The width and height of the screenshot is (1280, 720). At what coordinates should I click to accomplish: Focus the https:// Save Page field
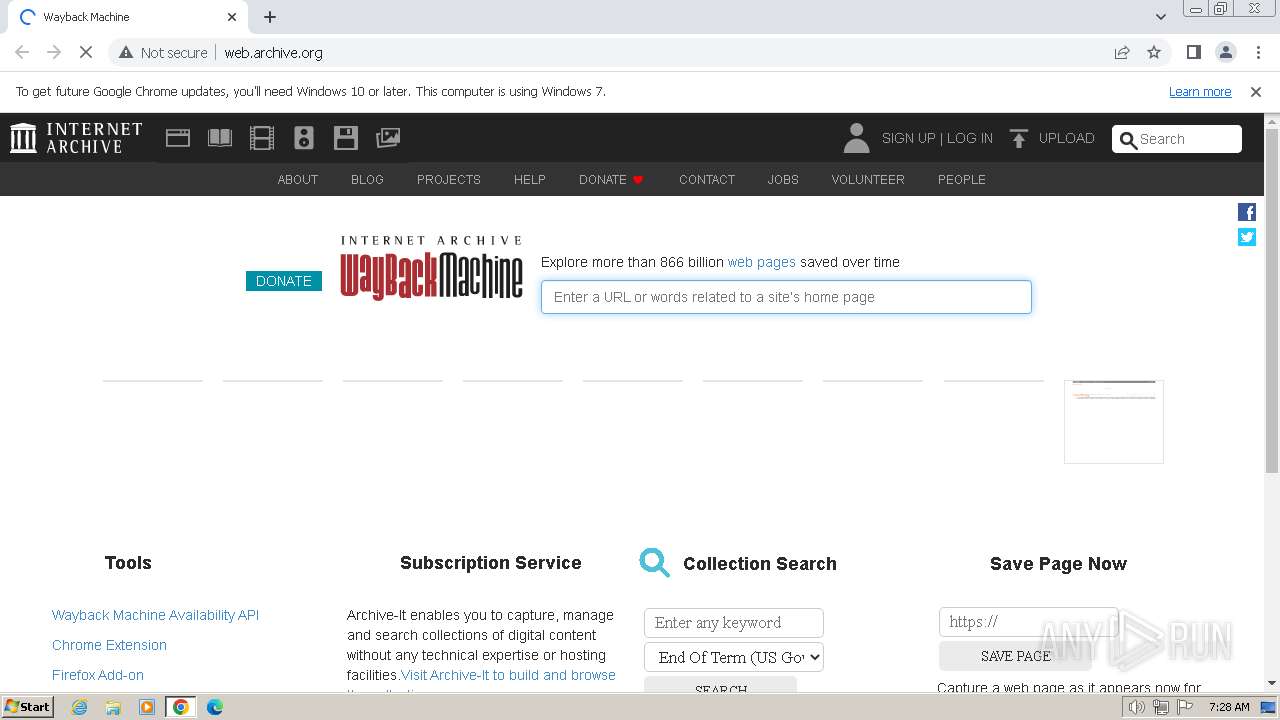pyautogui.click(x=1028, y=622)
